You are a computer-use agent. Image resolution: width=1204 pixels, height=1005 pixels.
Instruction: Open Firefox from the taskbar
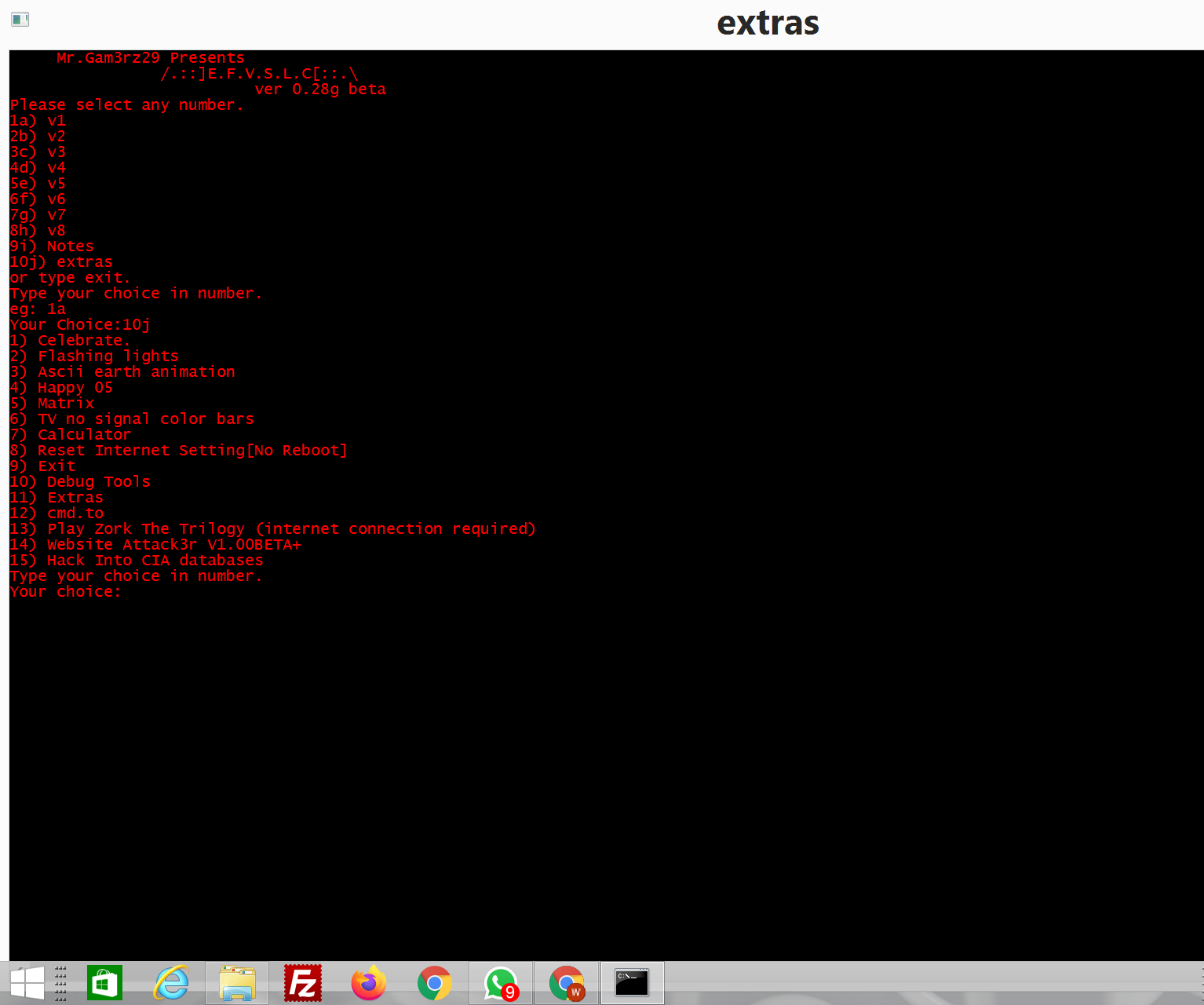click(x=369, y=983)
